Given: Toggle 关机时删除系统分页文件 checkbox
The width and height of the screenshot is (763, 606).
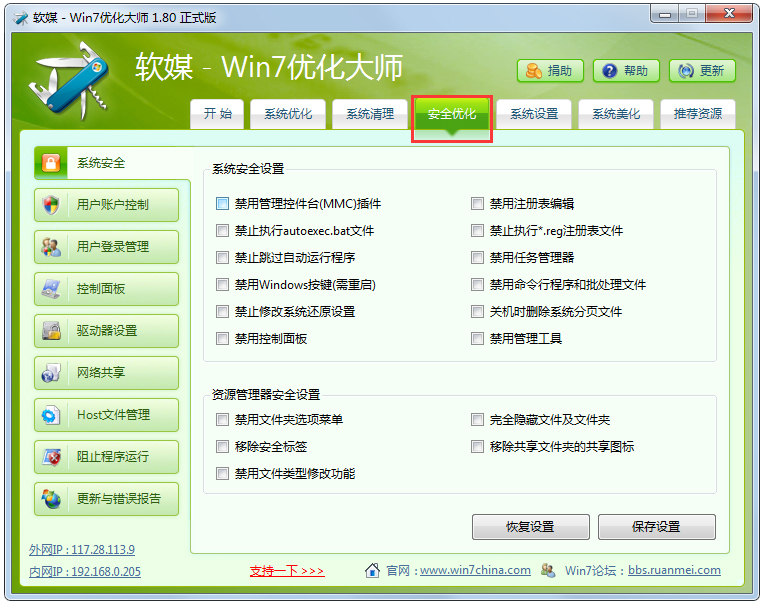Looking at the screenshot, I should (x=477, y=312).
